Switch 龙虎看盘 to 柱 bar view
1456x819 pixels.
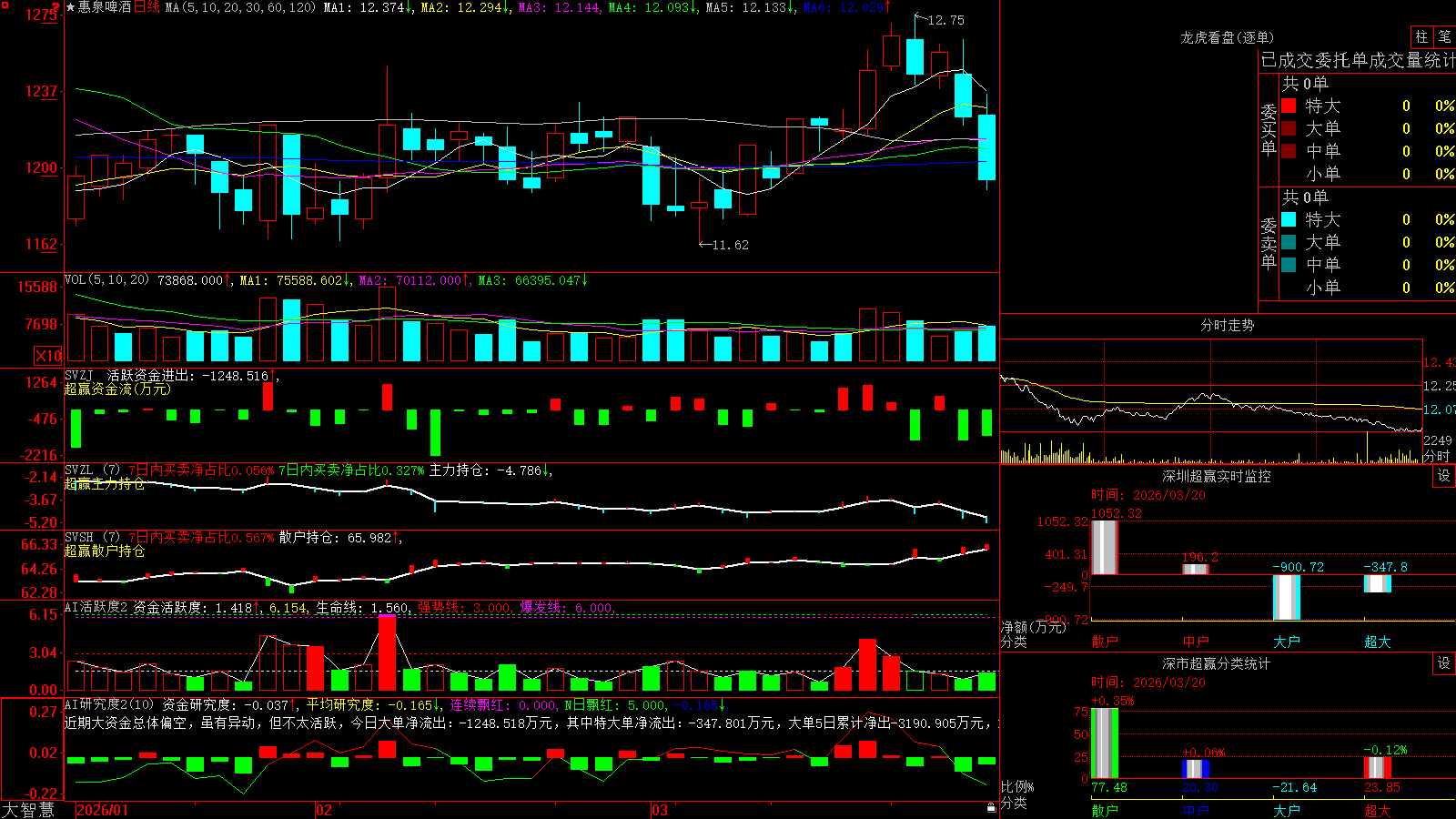point(1421,36)
